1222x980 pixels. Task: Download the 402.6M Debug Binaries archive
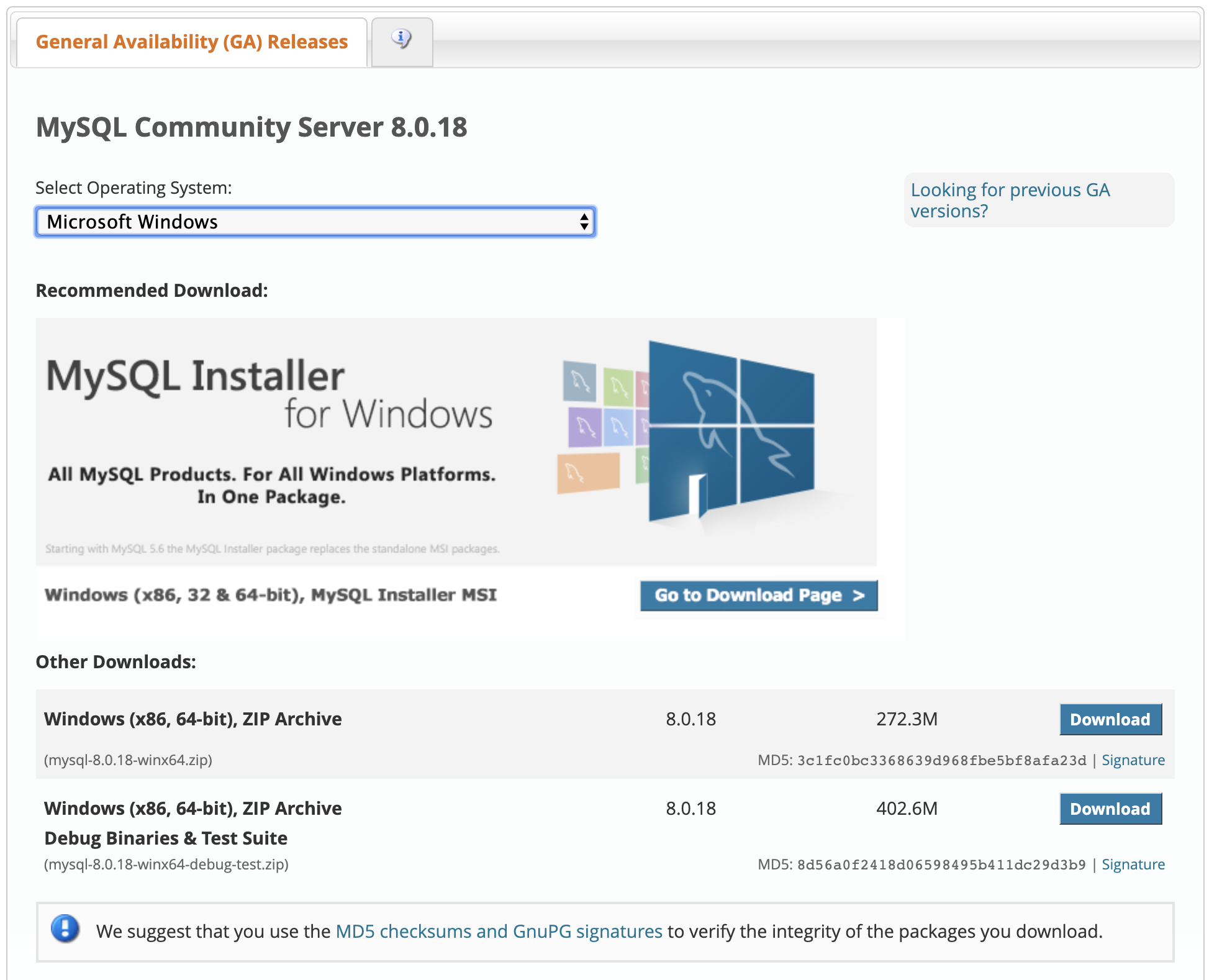pos(1110,809)
